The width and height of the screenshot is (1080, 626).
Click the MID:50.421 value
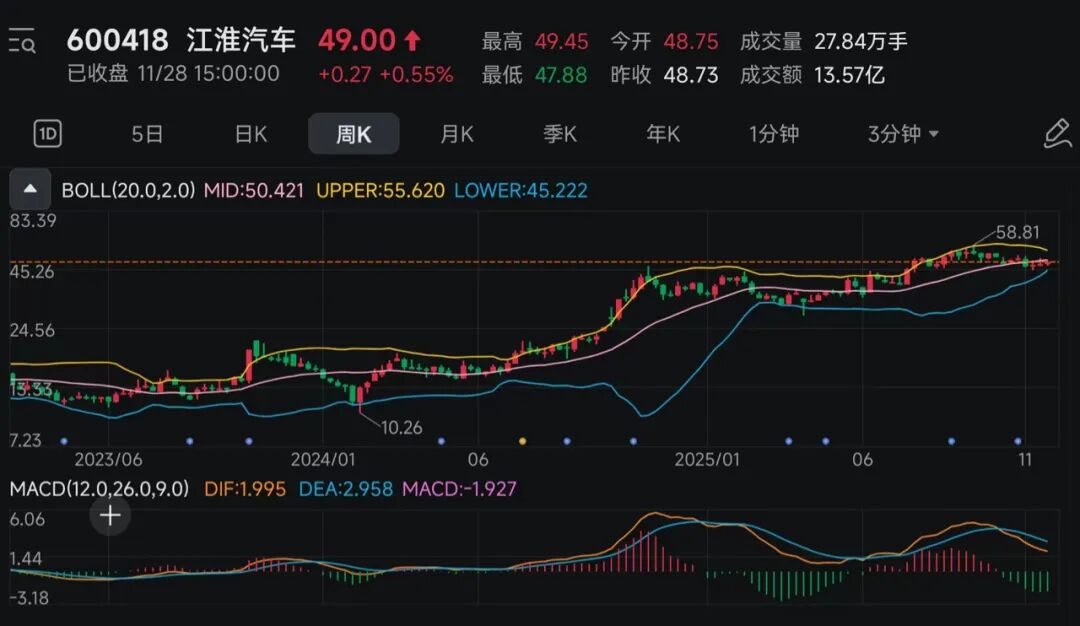[253, 190]
